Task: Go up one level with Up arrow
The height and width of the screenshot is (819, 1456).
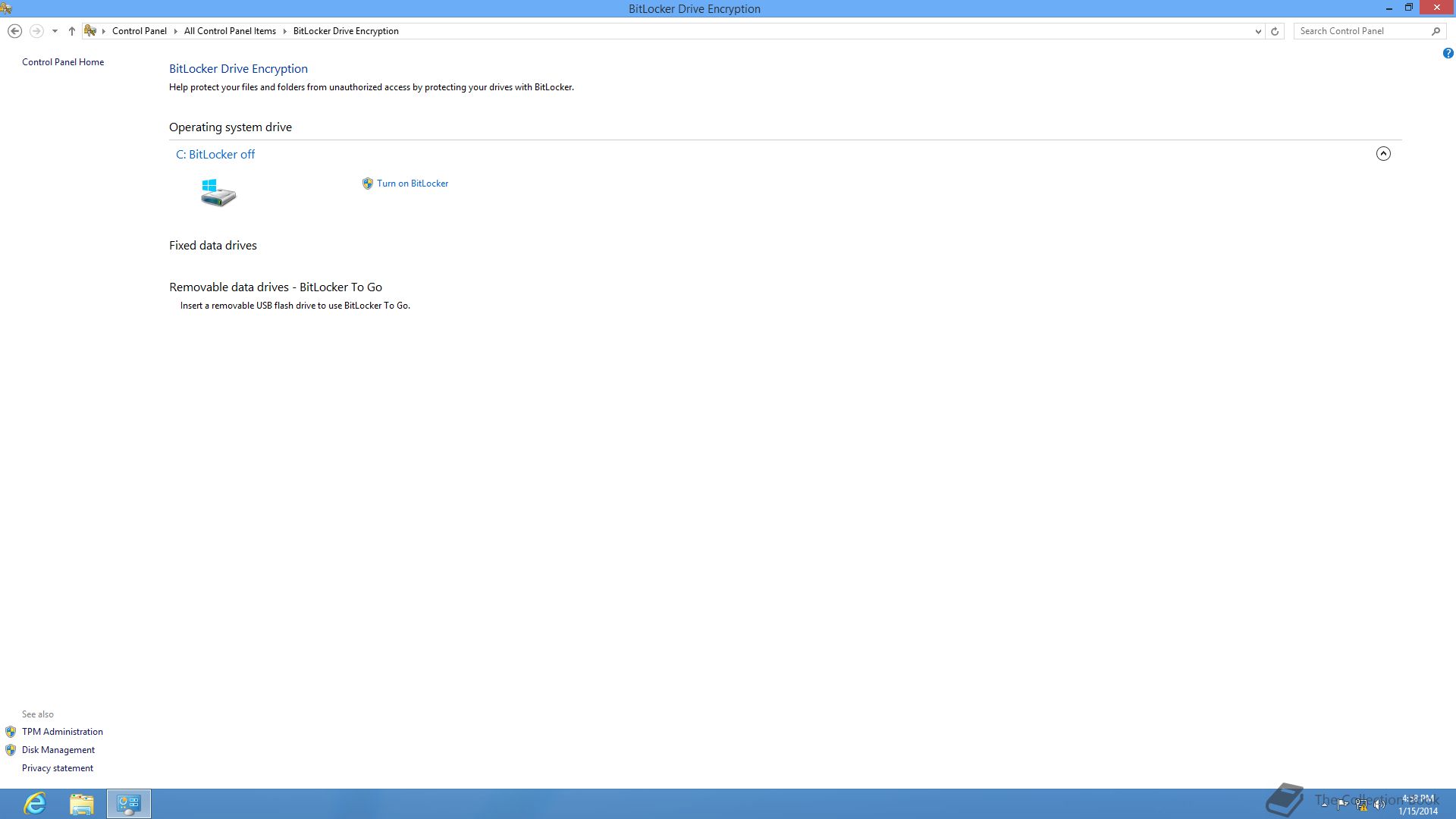Action: (x=72, y=31)
